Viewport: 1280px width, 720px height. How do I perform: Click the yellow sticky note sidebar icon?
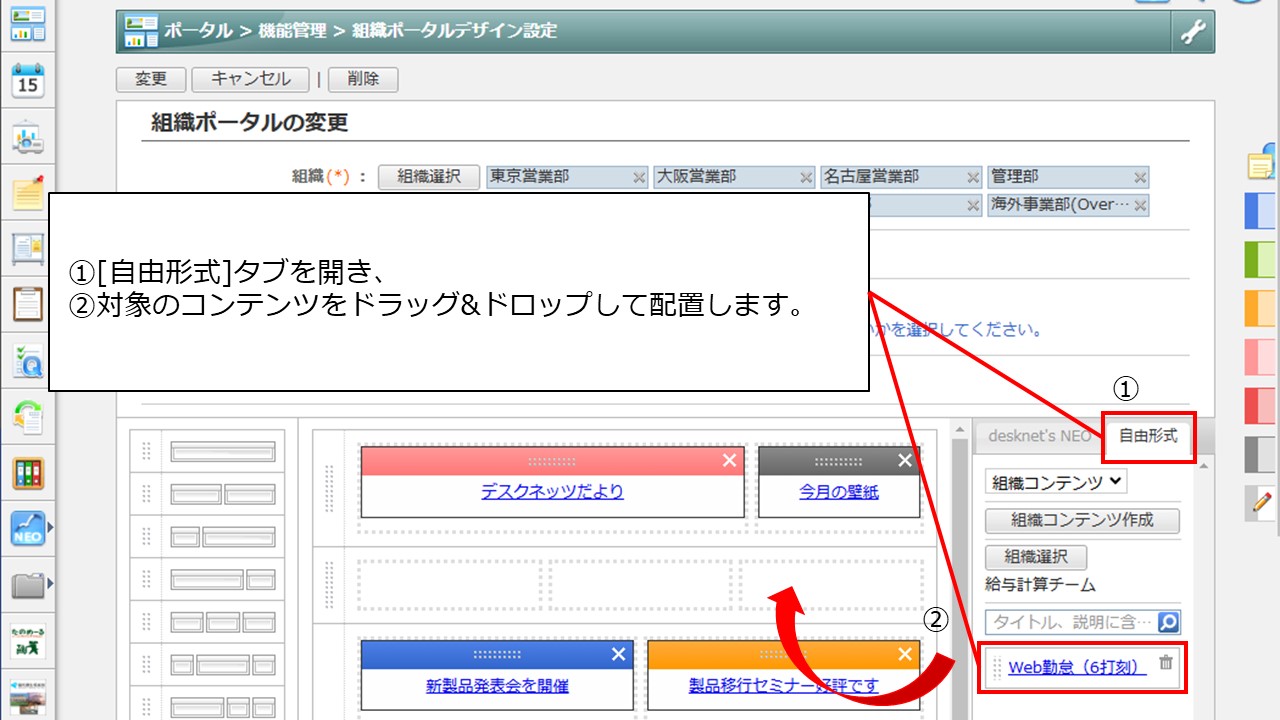(27, 193)
